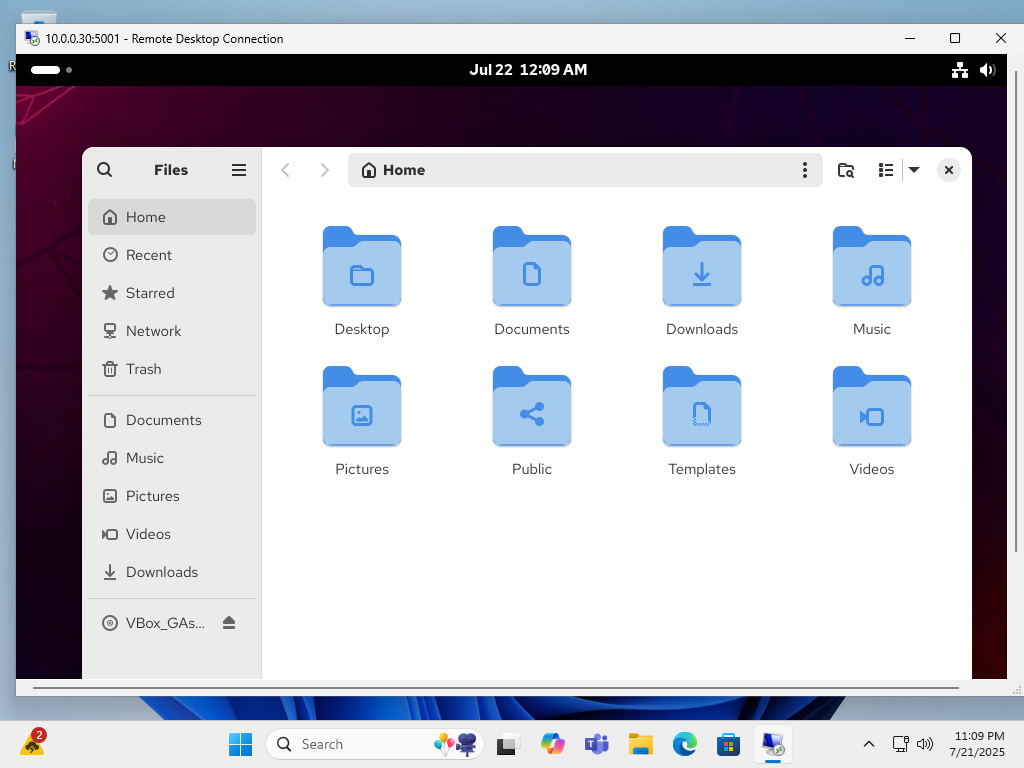Open the Home path three-dot menu

pos(805,170)
